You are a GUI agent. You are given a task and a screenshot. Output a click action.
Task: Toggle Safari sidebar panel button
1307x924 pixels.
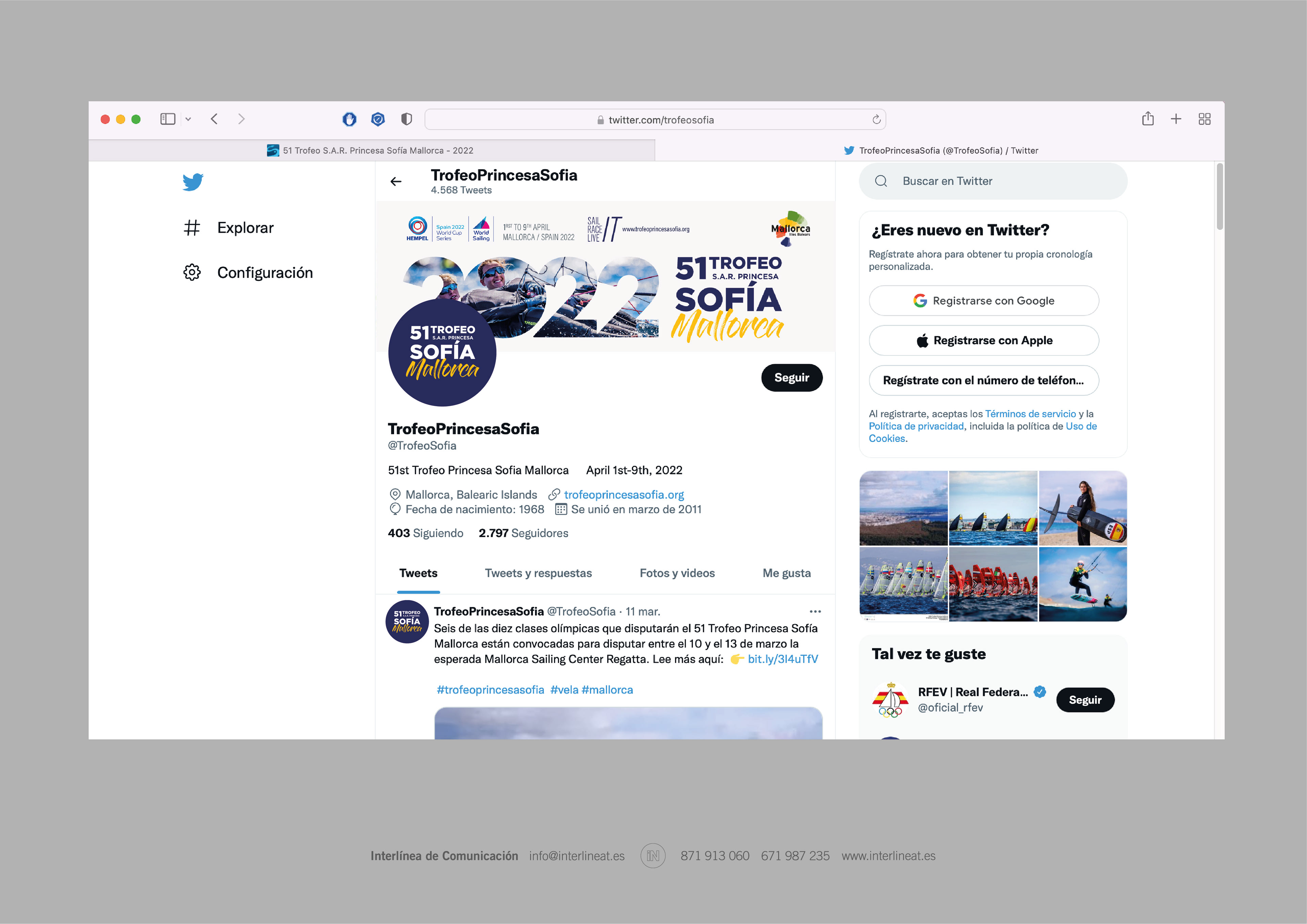167,119
